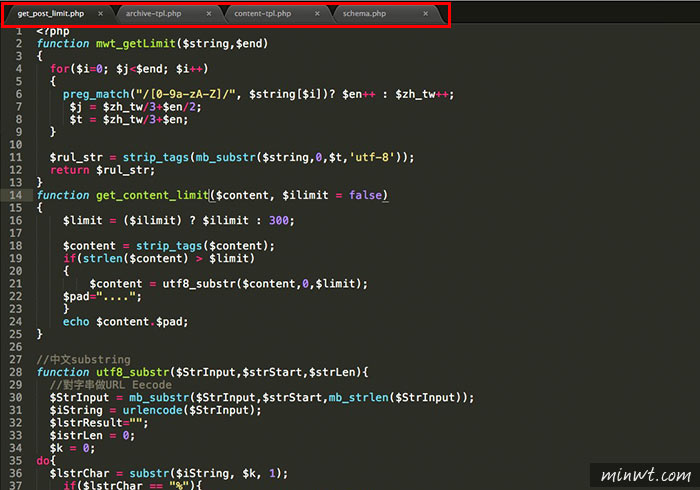
Task: Close the archive-tpl.php tab
Action: click(208, 13)
